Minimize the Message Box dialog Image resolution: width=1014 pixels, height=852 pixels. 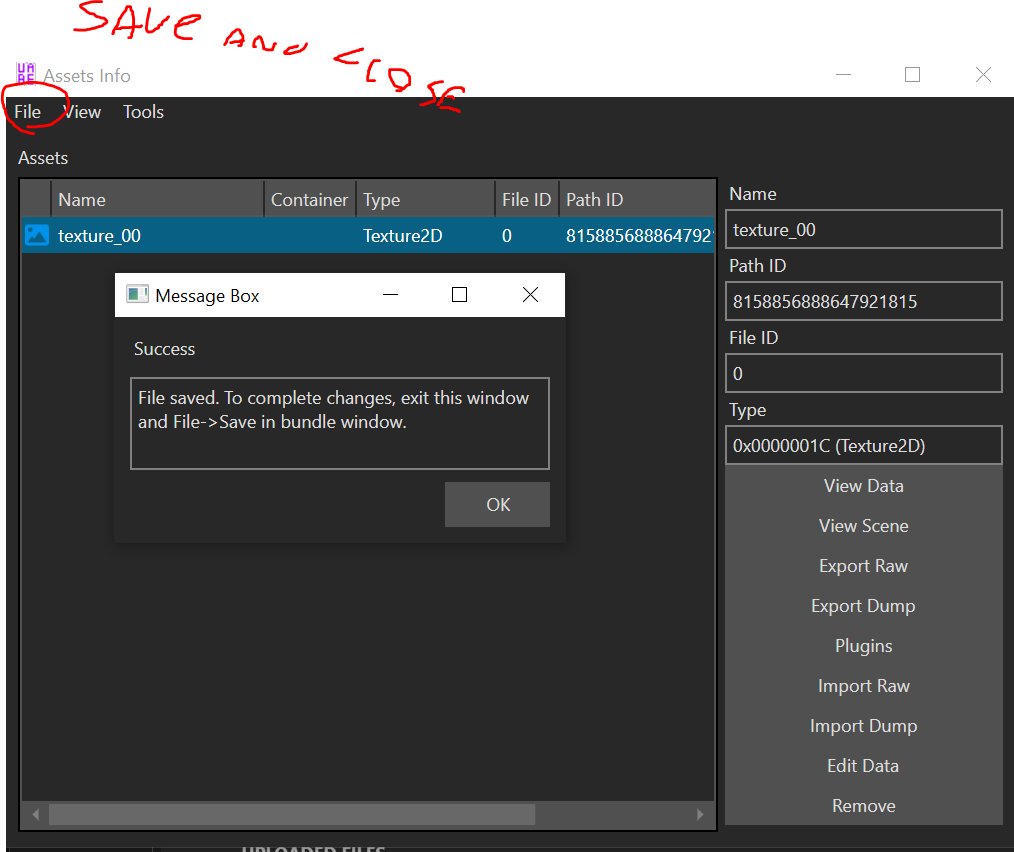coord(390,295)
